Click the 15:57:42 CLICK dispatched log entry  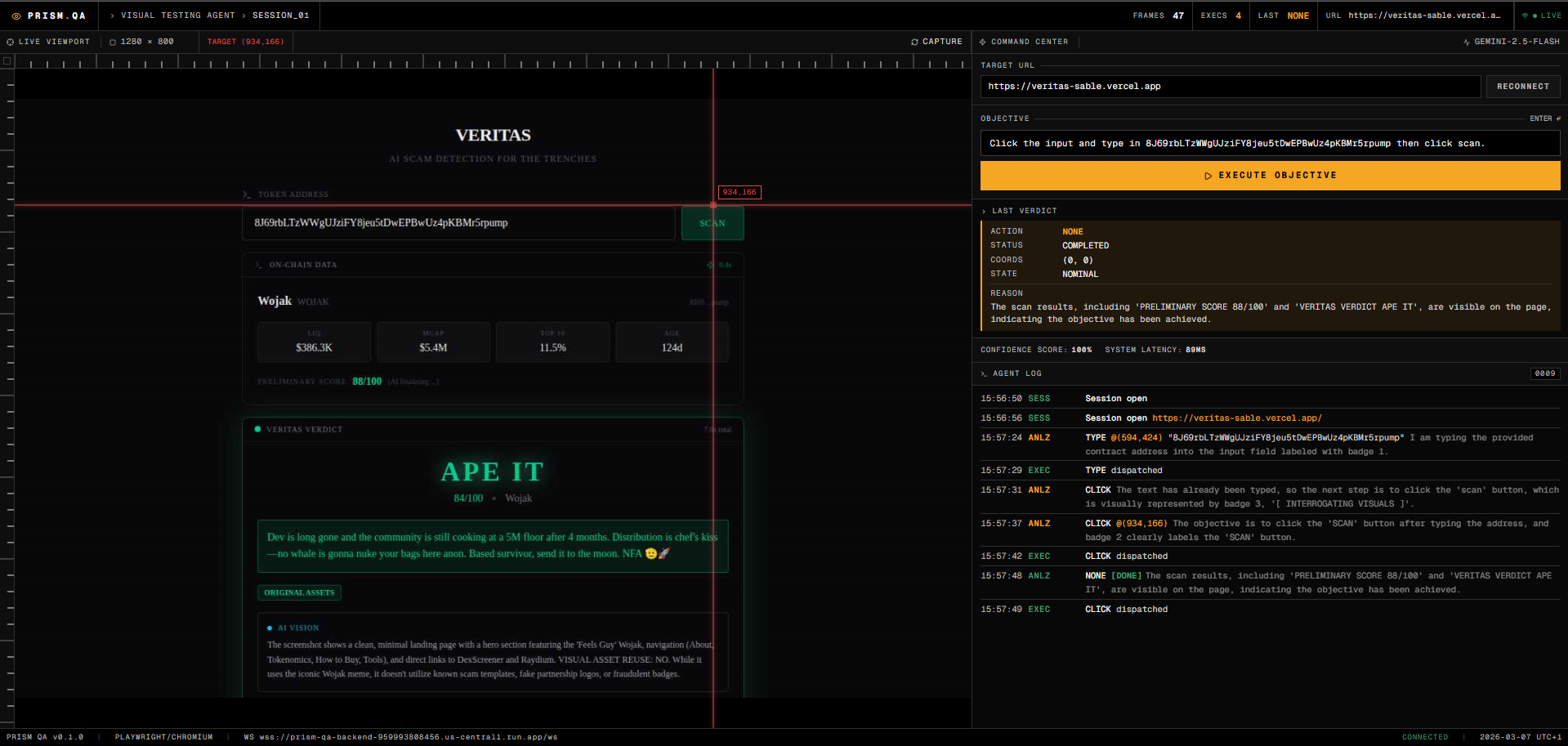click(x=1271, y=556)
